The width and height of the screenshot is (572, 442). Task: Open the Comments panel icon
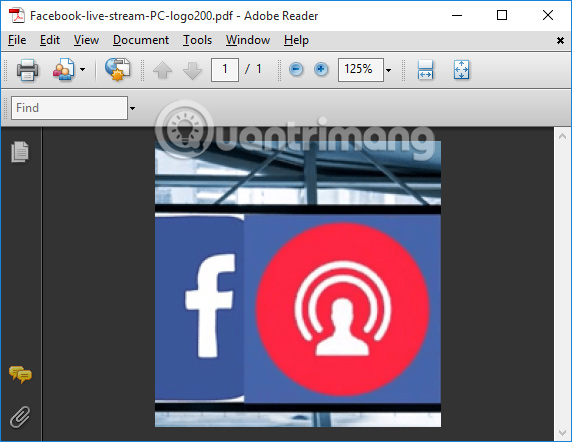click(20, 375)
